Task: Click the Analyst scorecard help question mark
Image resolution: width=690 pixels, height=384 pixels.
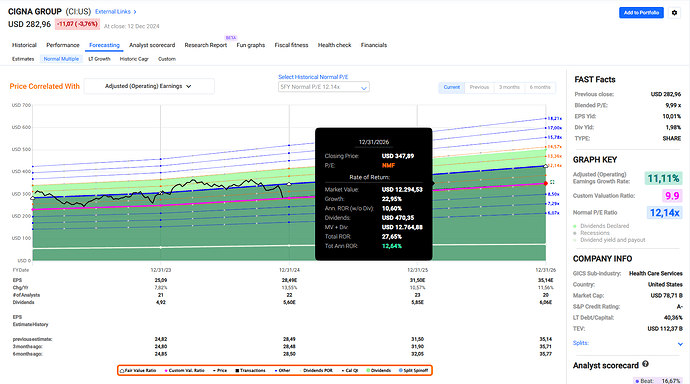Action: coord(645,364)
